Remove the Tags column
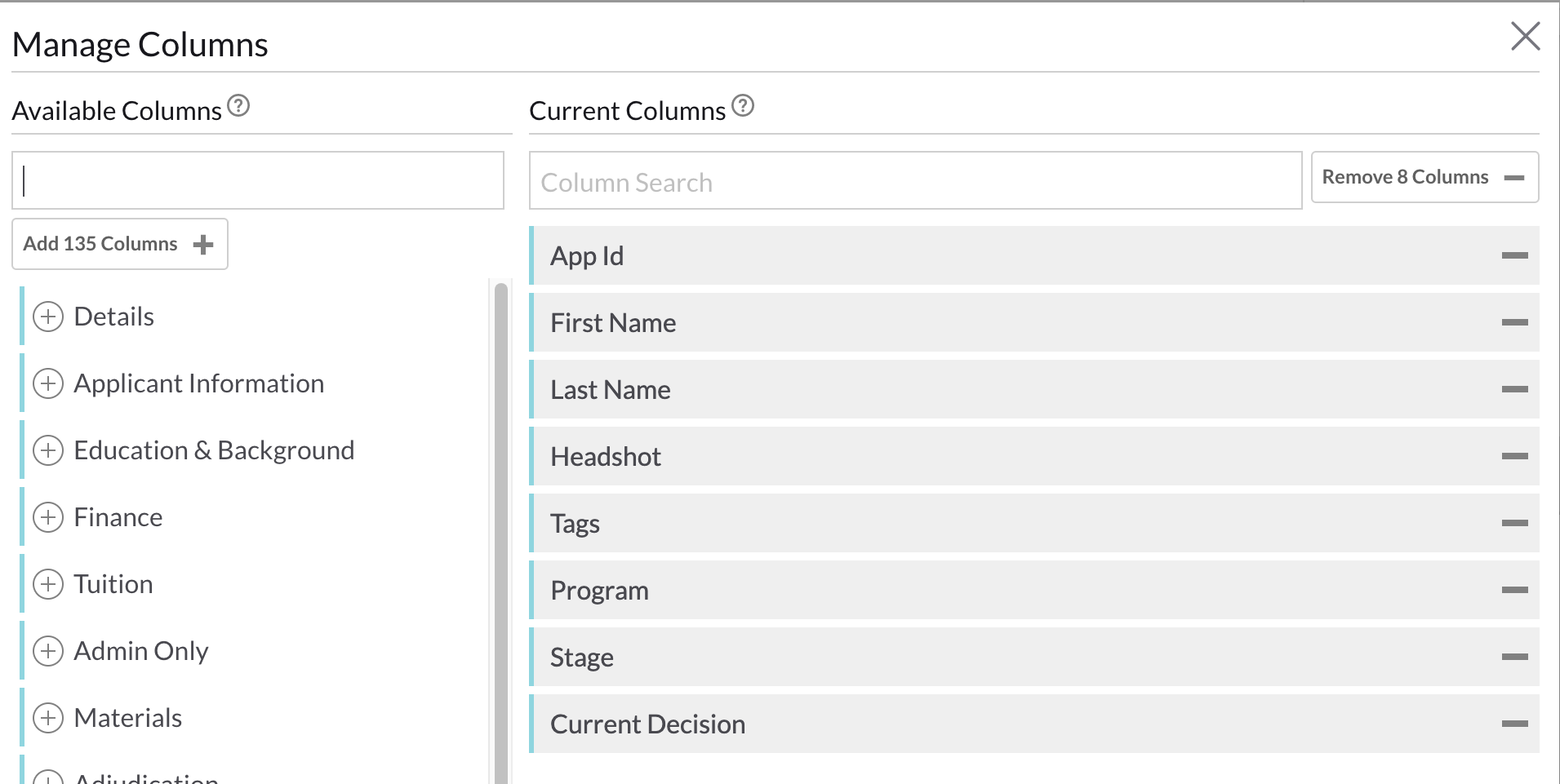This screenshot has width=1560, height=784. 1516,523
